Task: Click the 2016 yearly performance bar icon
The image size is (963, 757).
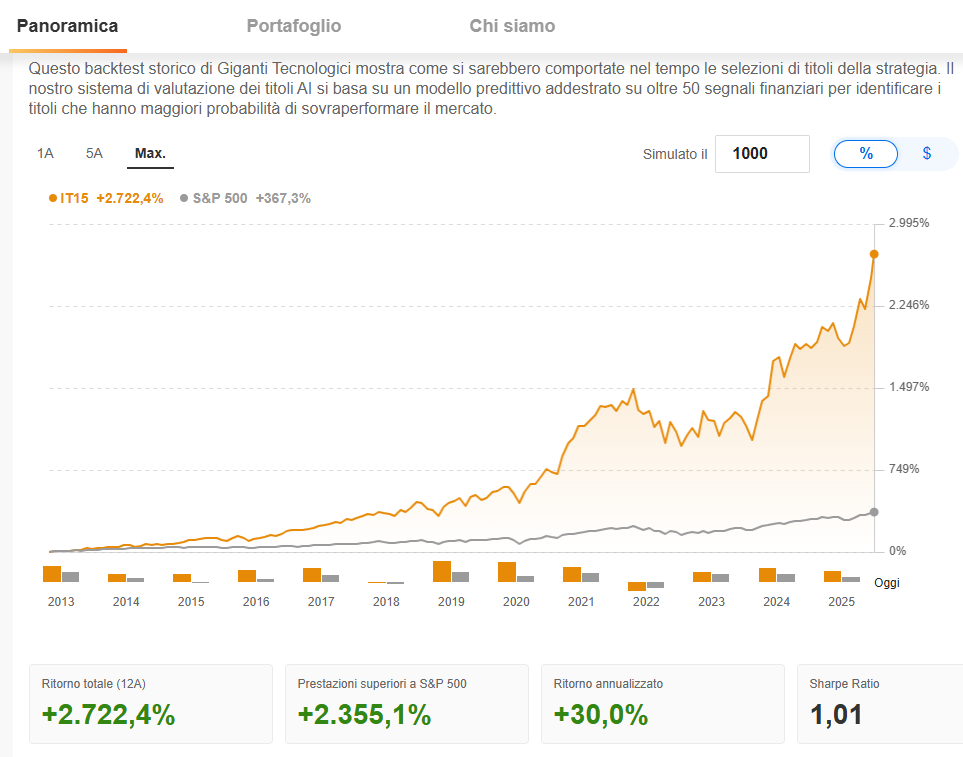Action: click(248, 574)
